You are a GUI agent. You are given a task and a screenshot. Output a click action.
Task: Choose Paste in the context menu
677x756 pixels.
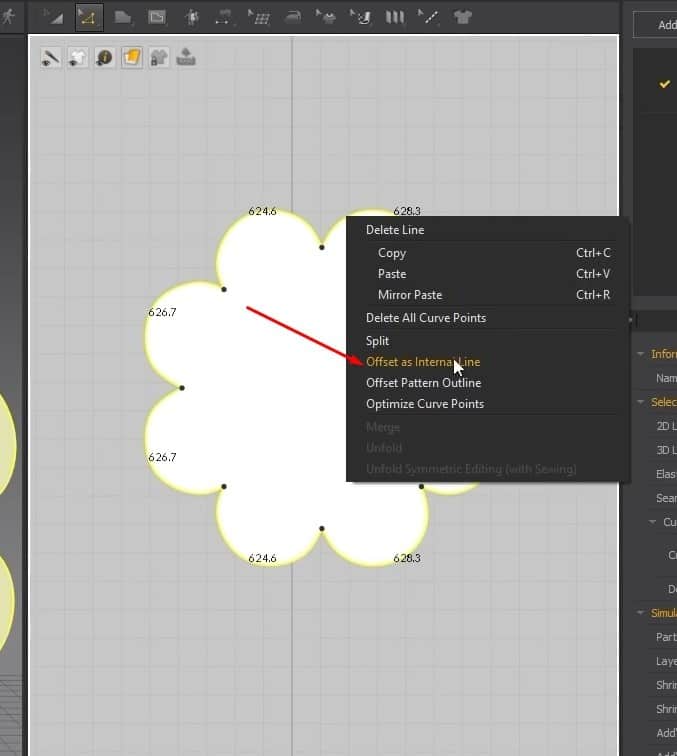tap(392, 274)
